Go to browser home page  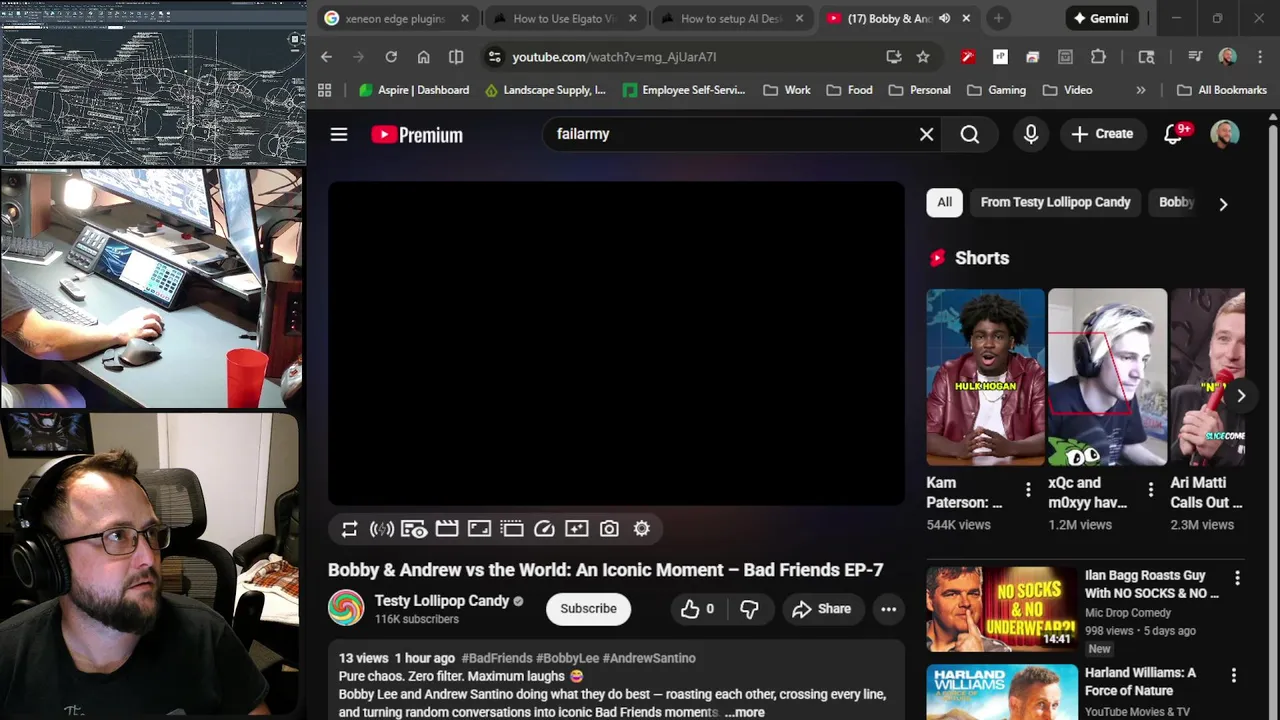tap(424, 57)
